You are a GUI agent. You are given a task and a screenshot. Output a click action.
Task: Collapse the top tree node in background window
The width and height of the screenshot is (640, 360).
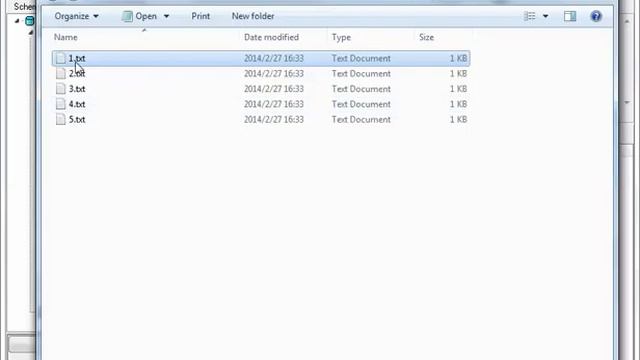point(17,20)
